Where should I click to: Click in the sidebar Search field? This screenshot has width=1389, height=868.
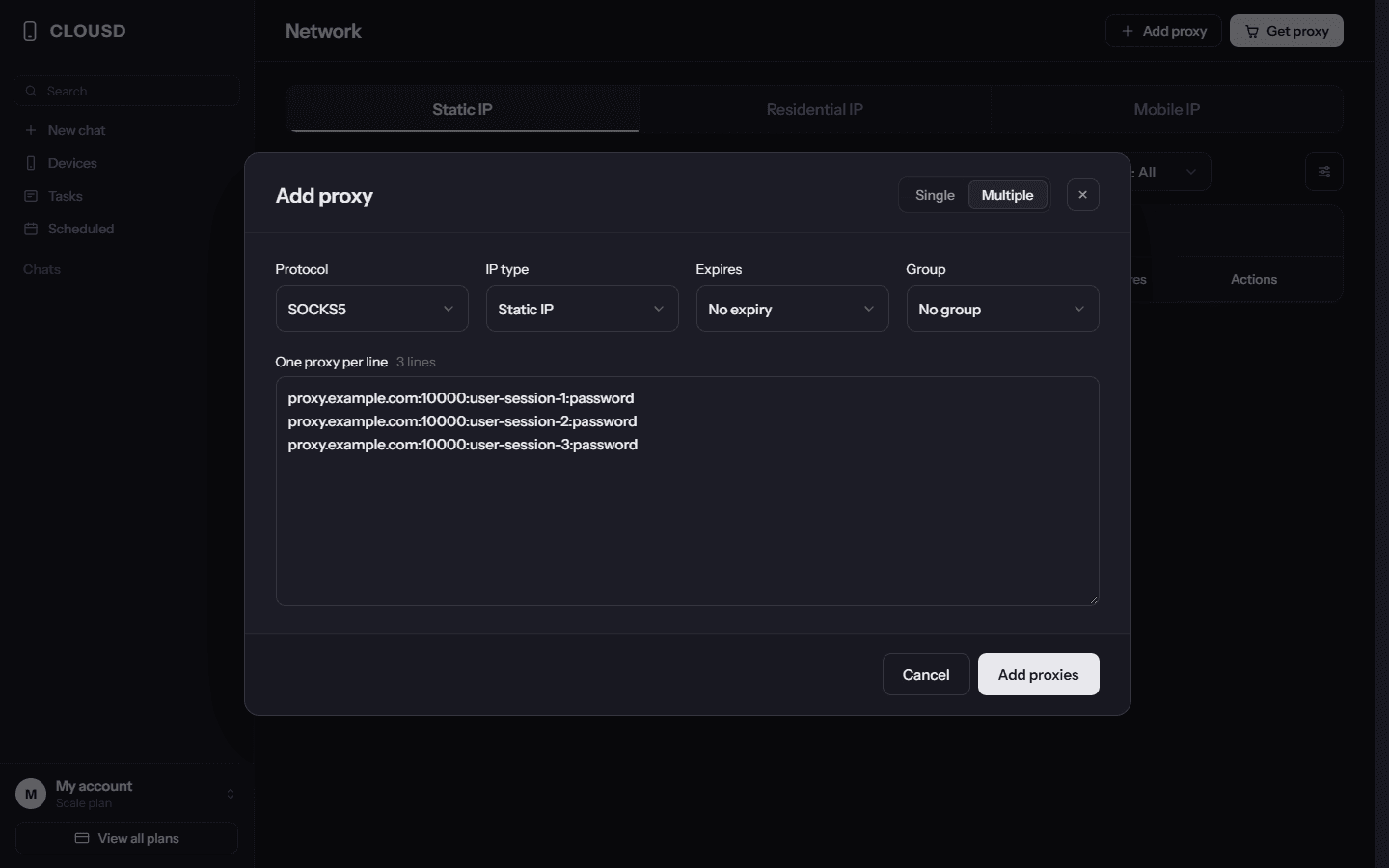click(126, 91)
